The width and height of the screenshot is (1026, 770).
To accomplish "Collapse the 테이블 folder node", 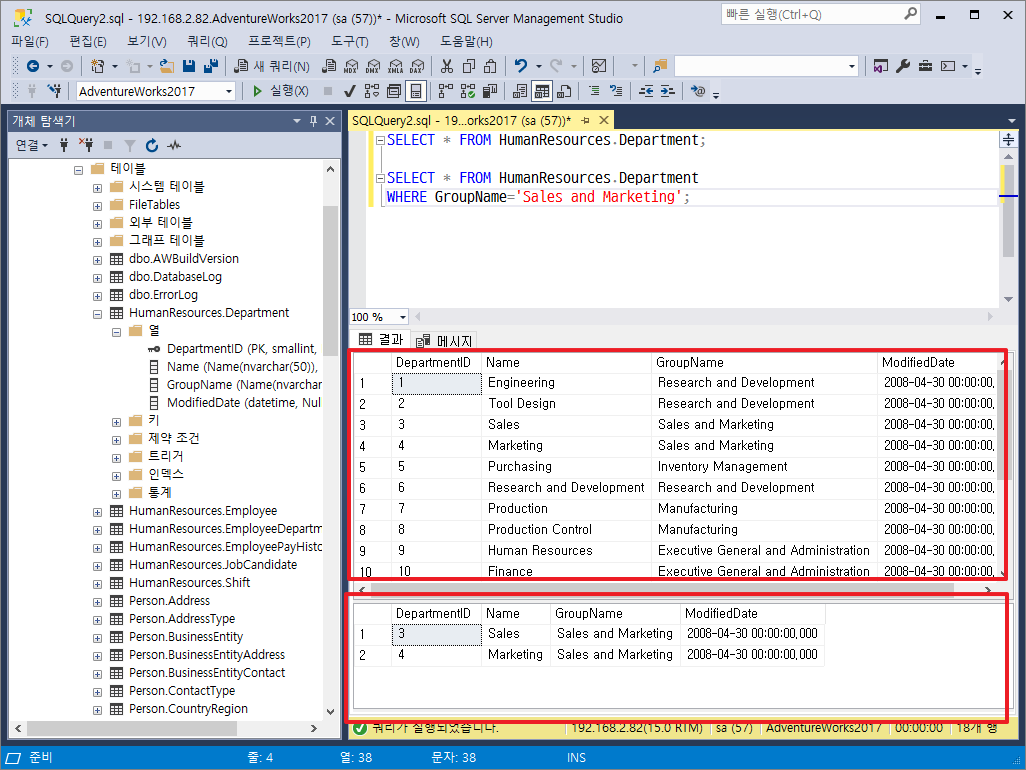I will point(79,170).
